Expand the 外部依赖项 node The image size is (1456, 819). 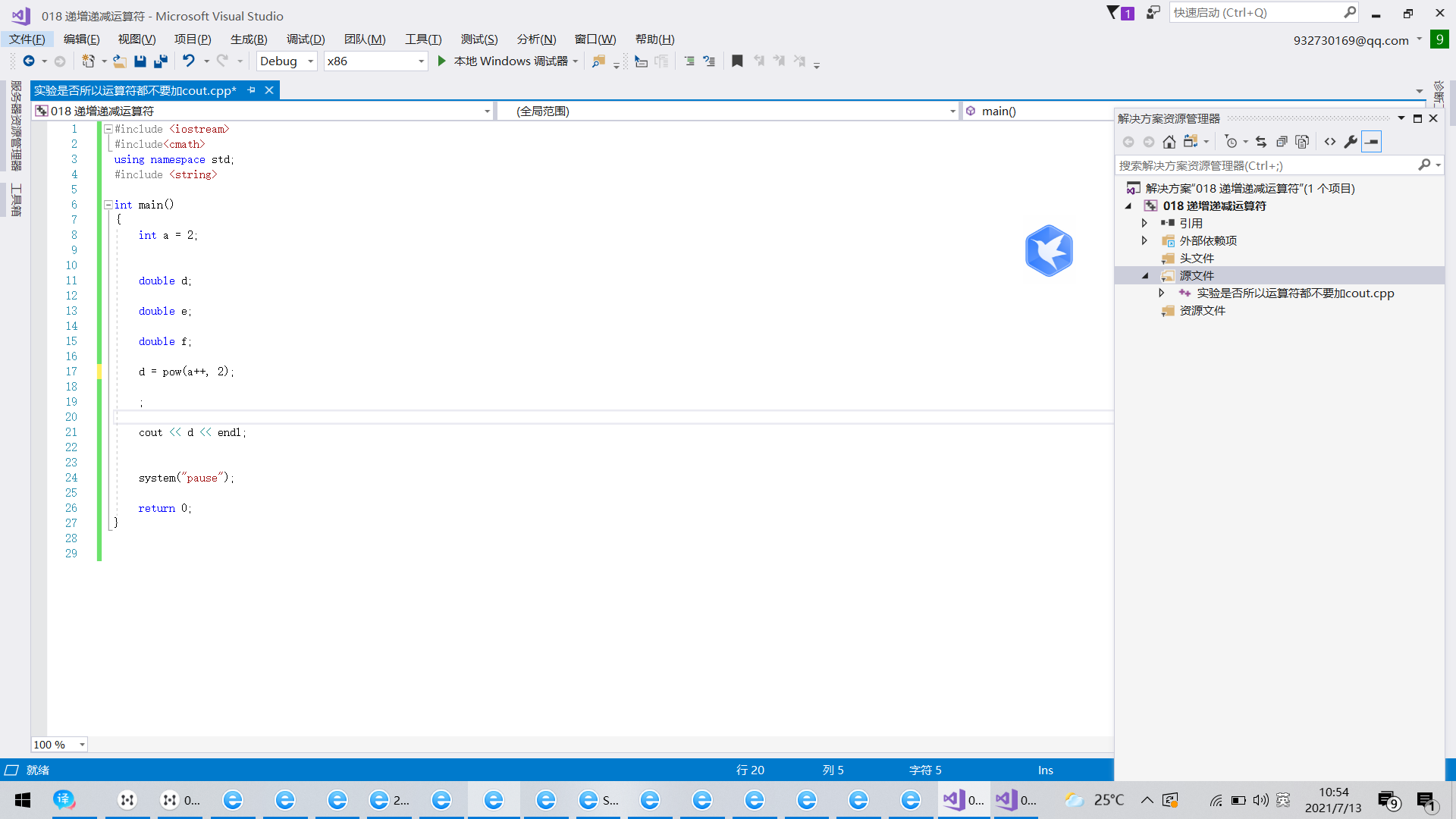[1144, 240]
